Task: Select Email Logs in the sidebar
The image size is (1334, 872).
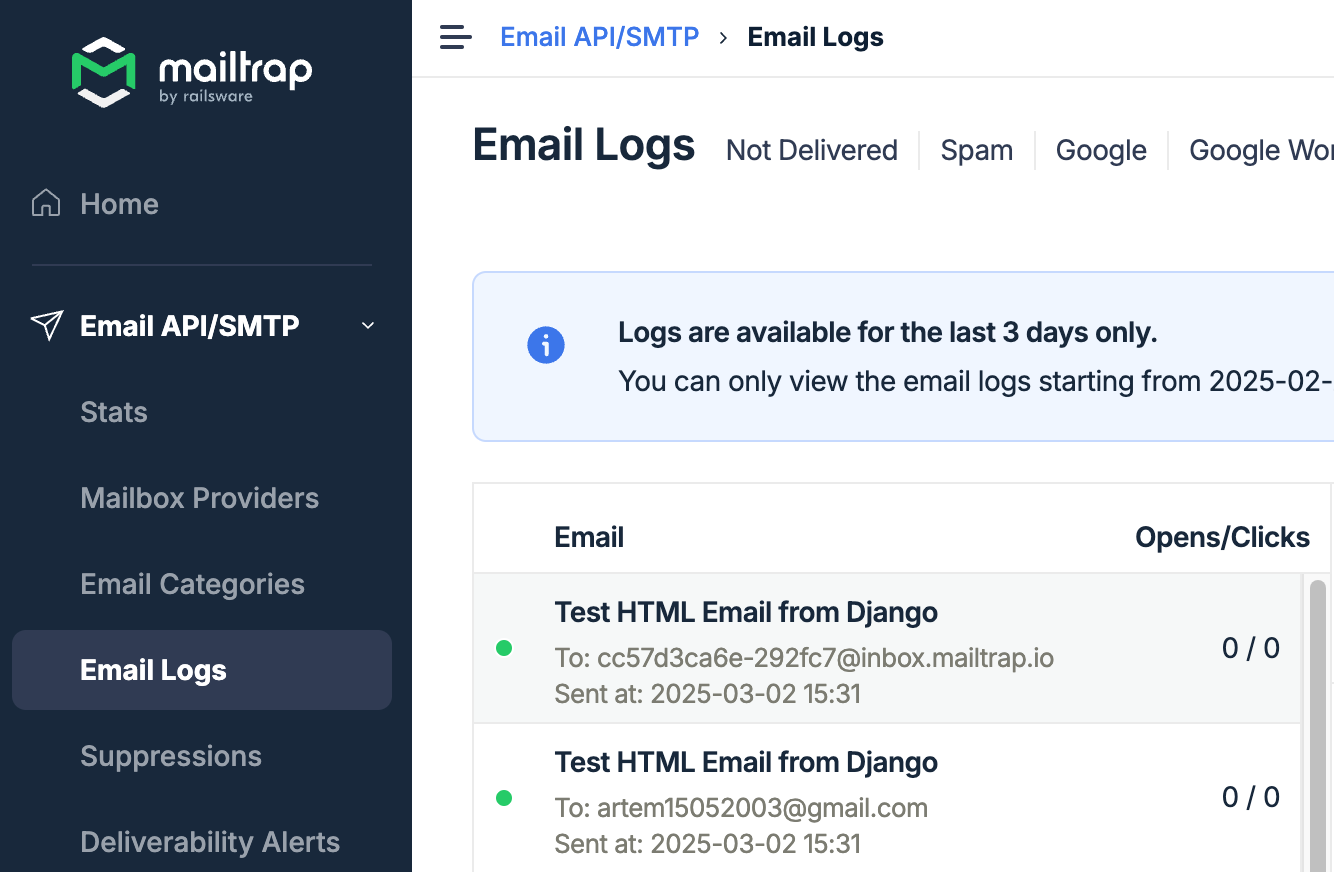Action: coord(202,670)
